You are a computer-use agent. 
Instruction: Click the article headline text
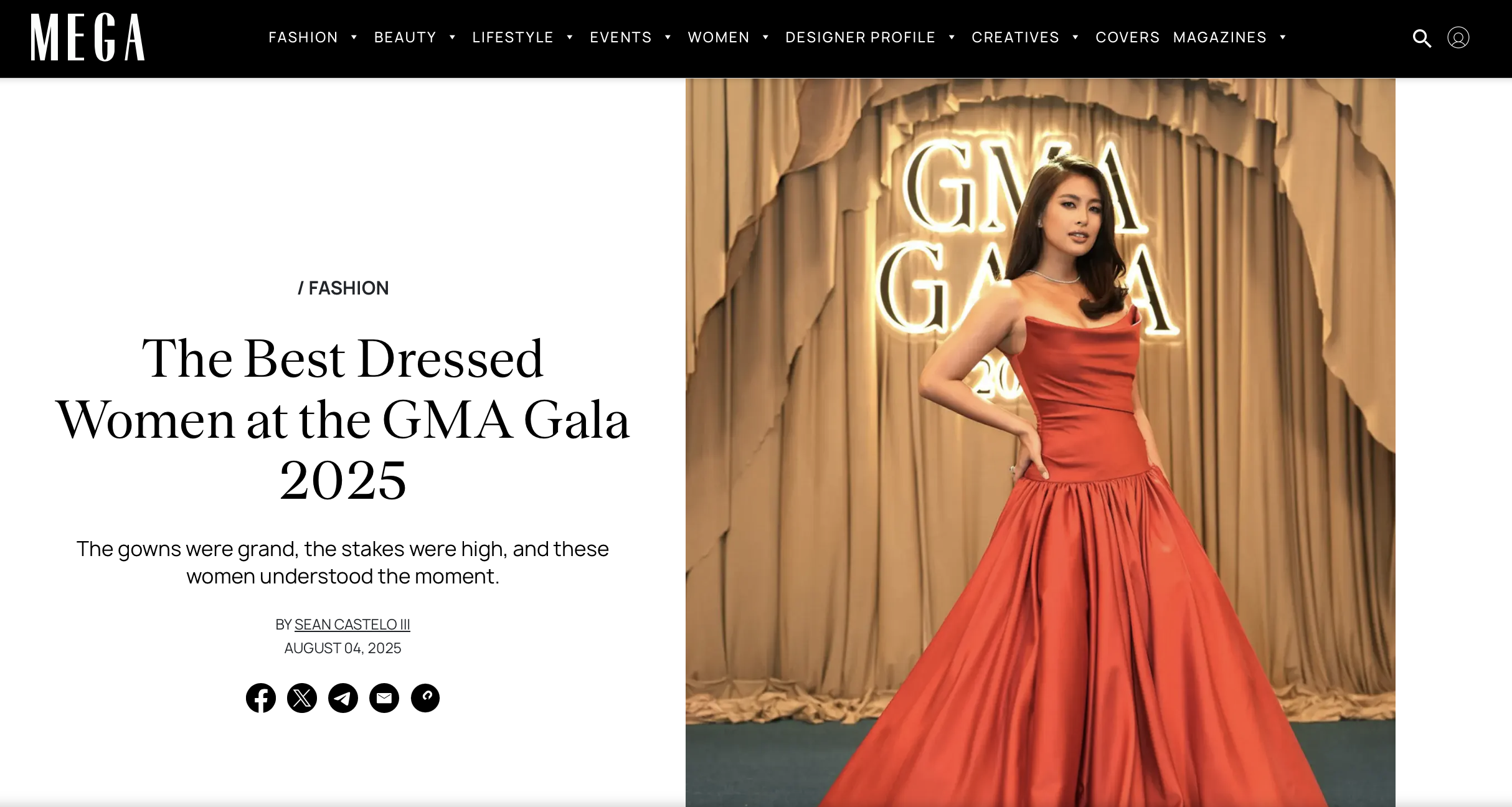343,419
